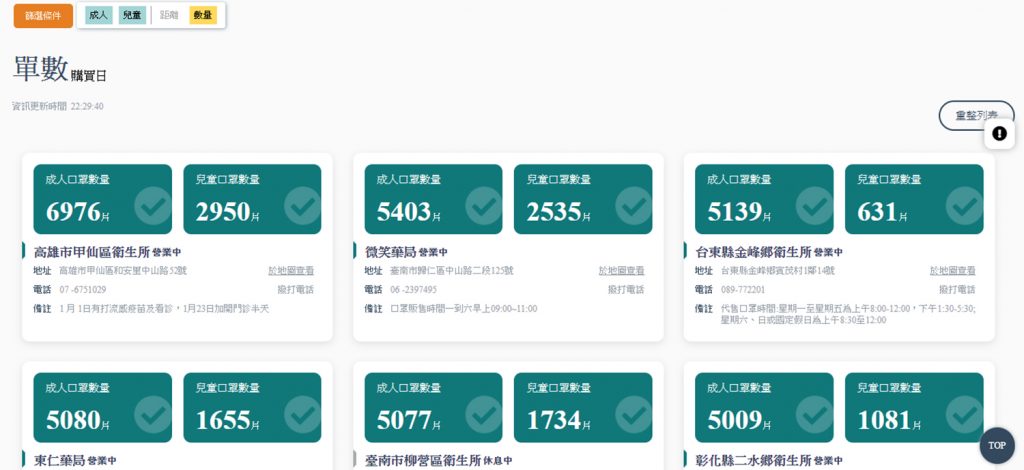This screenshot has width=1024, height=470.
Task: Click checkmark icon on the 5080 adult mask tile
Action: coord(153,415)
